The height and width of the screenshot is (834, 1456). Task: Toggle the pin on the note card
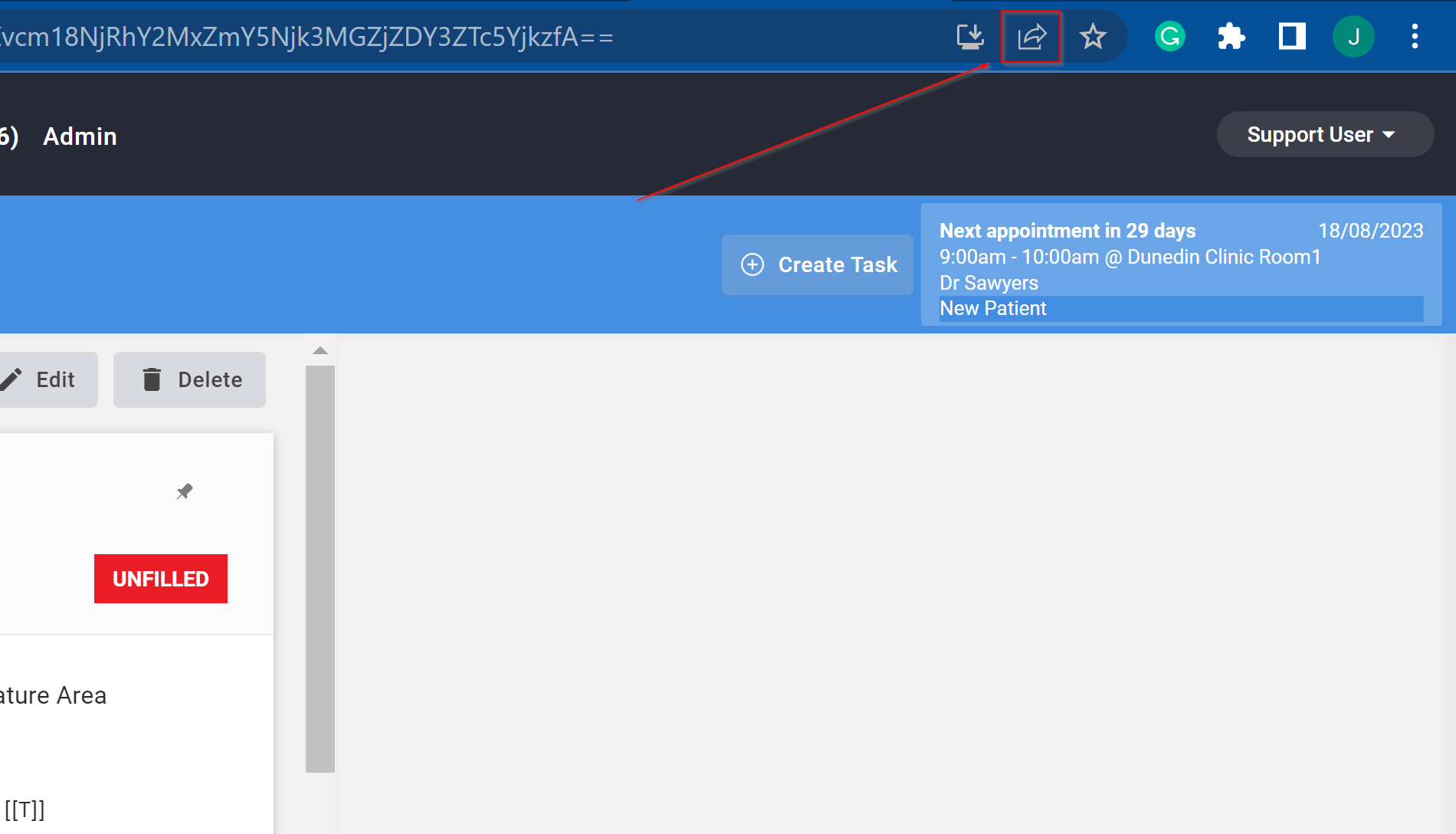[x=184, y=491]
